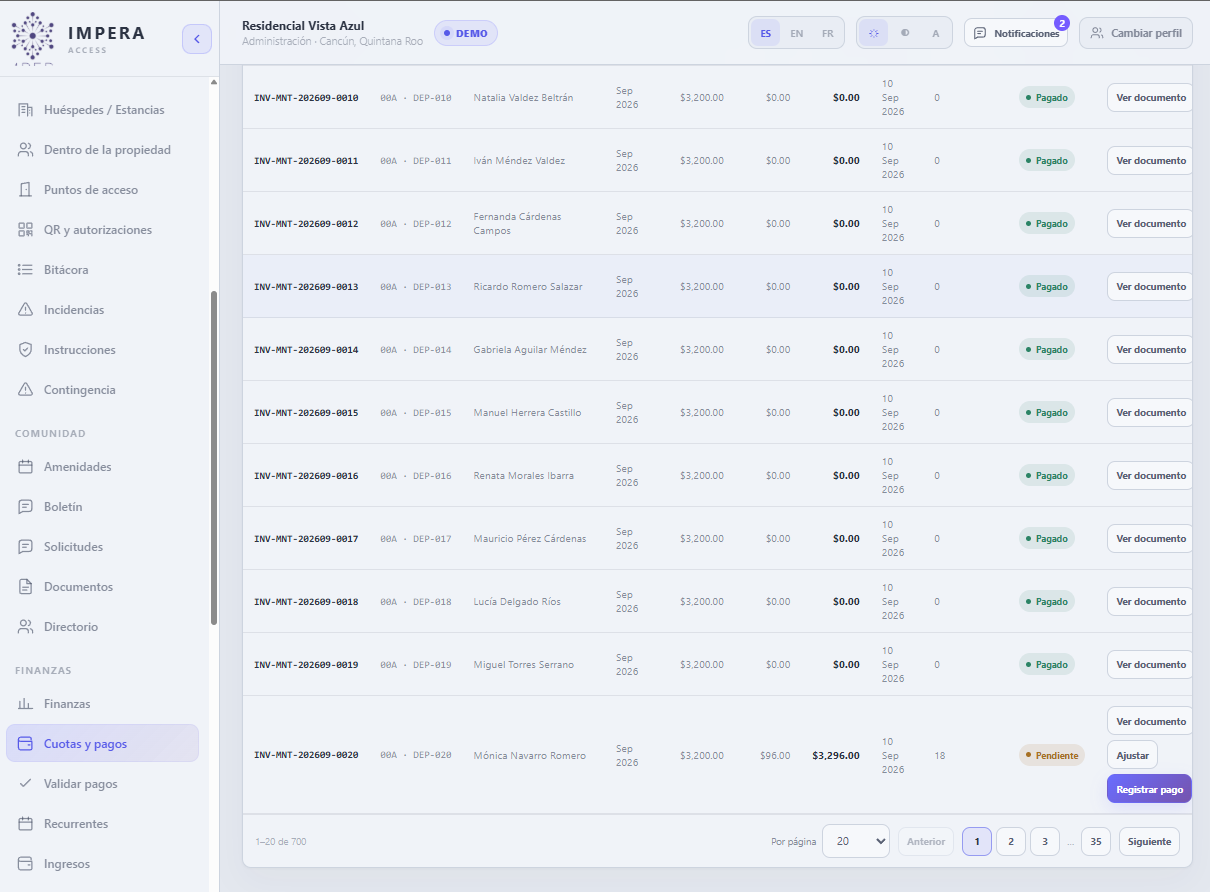Click the sidebar vertical scrollbar

(214, 458)
